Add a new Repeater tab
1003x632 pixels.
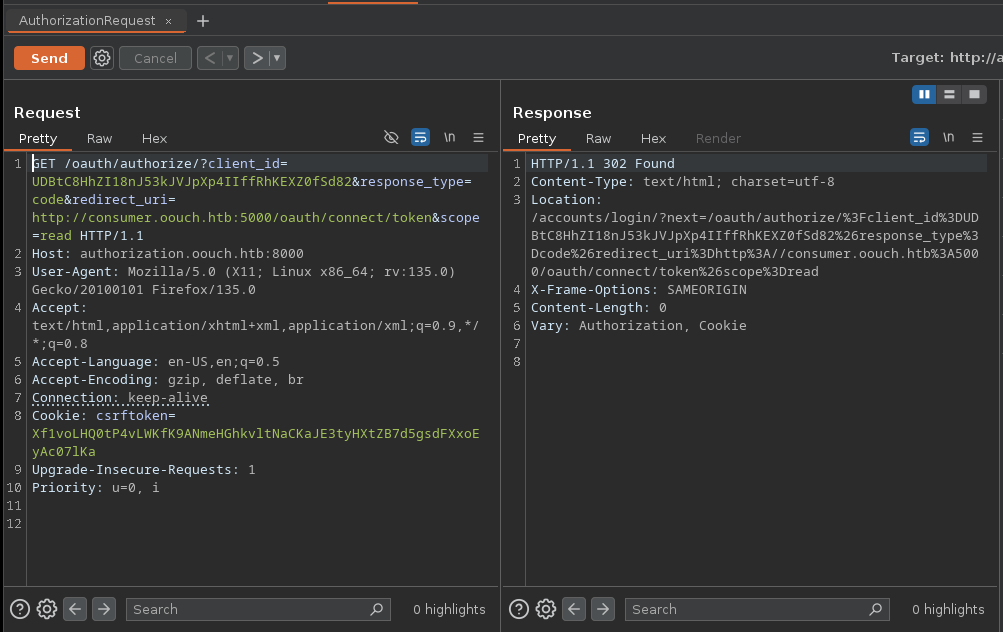click(x=203, y=21)
